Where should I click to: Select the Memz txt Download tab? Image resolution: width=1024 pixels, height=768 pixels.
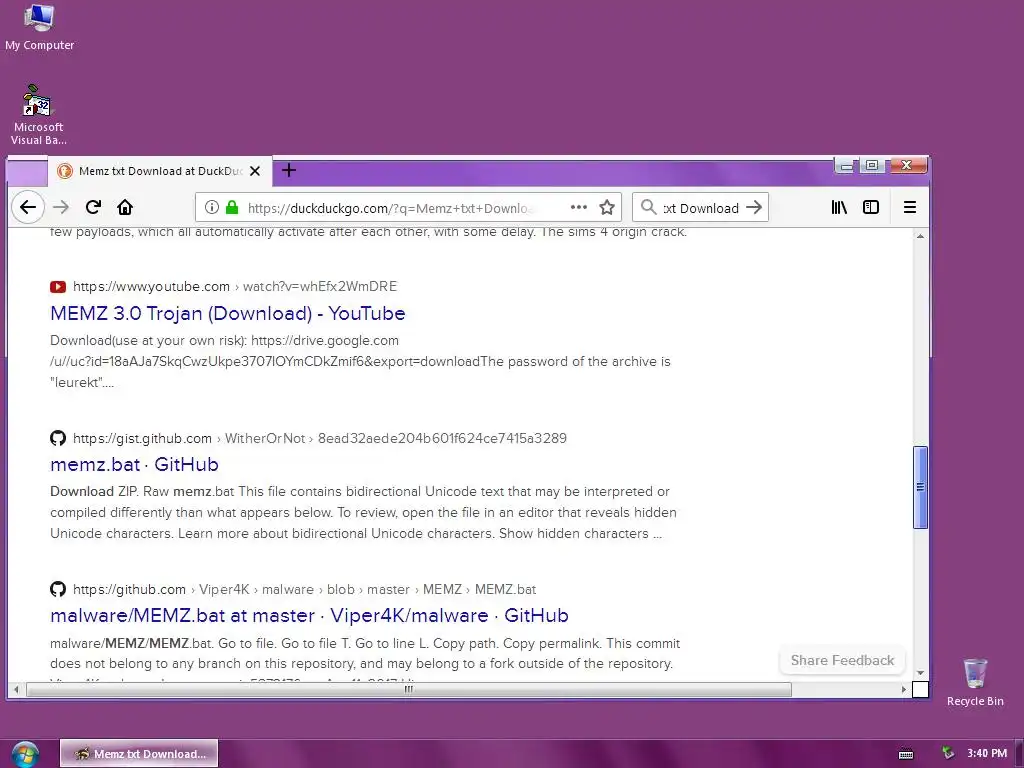coord(159,171)
